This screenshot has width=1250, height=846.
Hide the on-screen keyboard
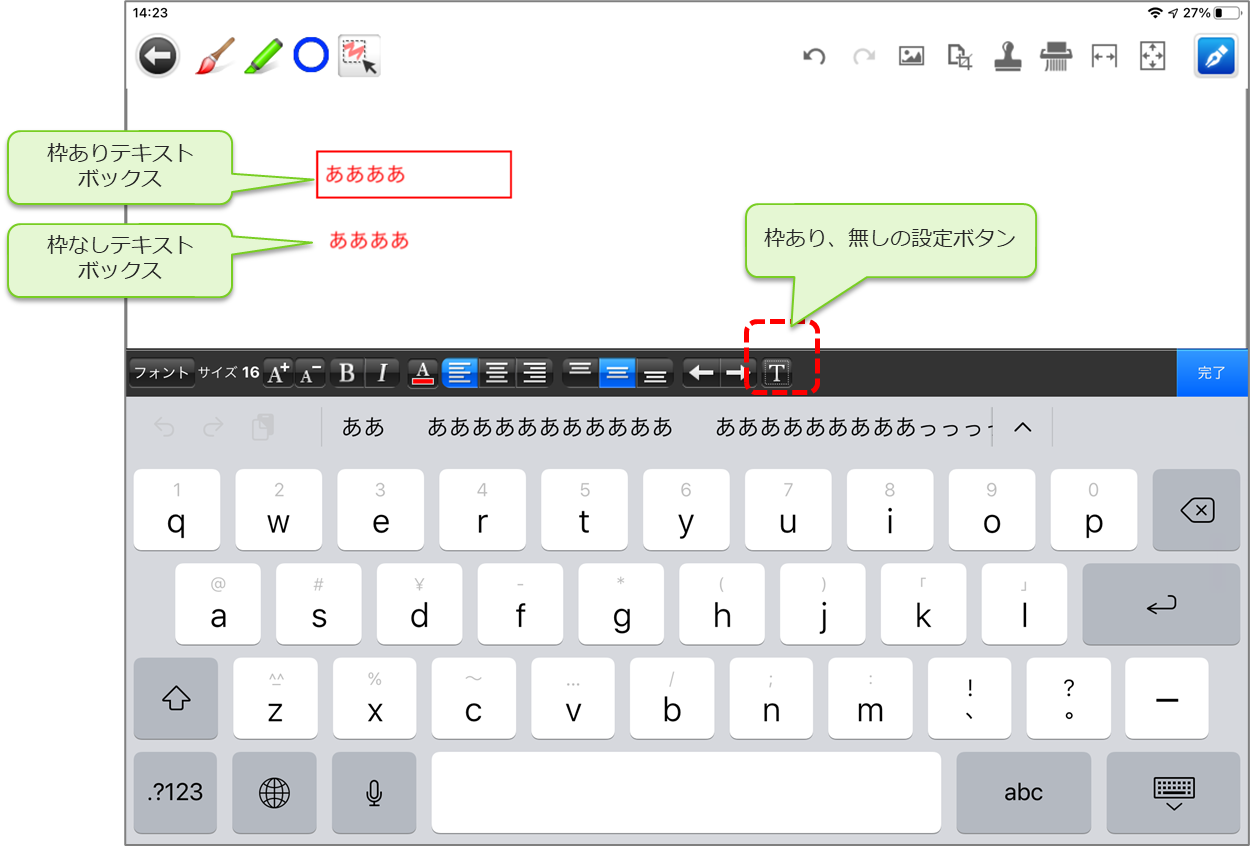click(1174, 792)
